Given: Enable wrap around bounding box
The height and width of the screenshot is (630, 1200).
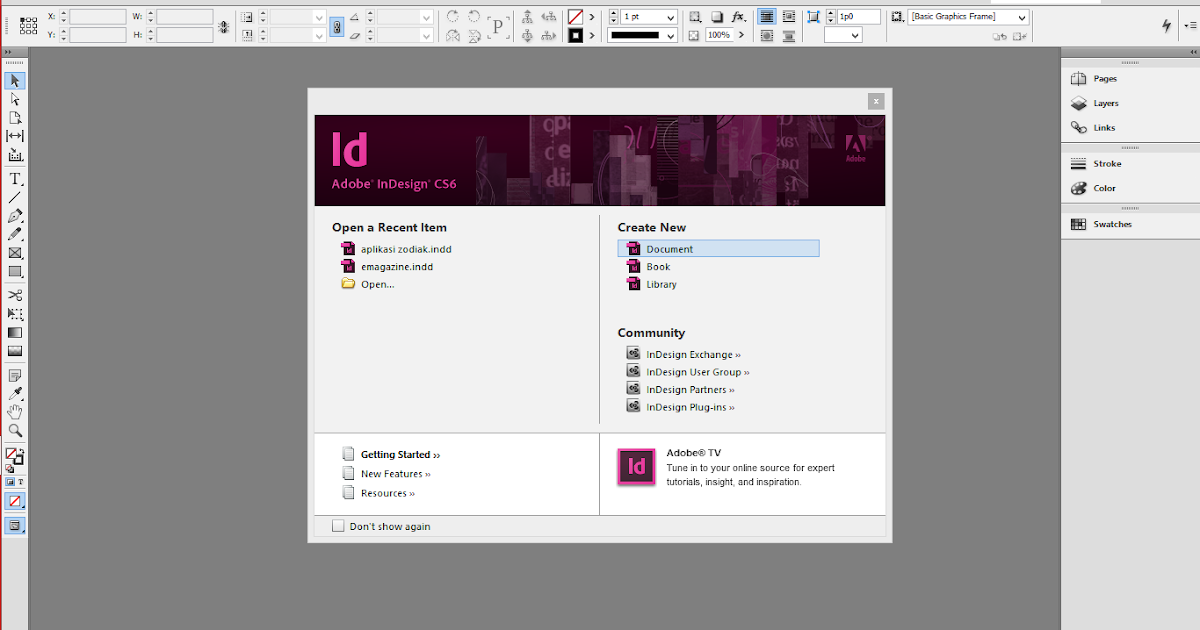Looking at the screenshot, I should point(789,17).
